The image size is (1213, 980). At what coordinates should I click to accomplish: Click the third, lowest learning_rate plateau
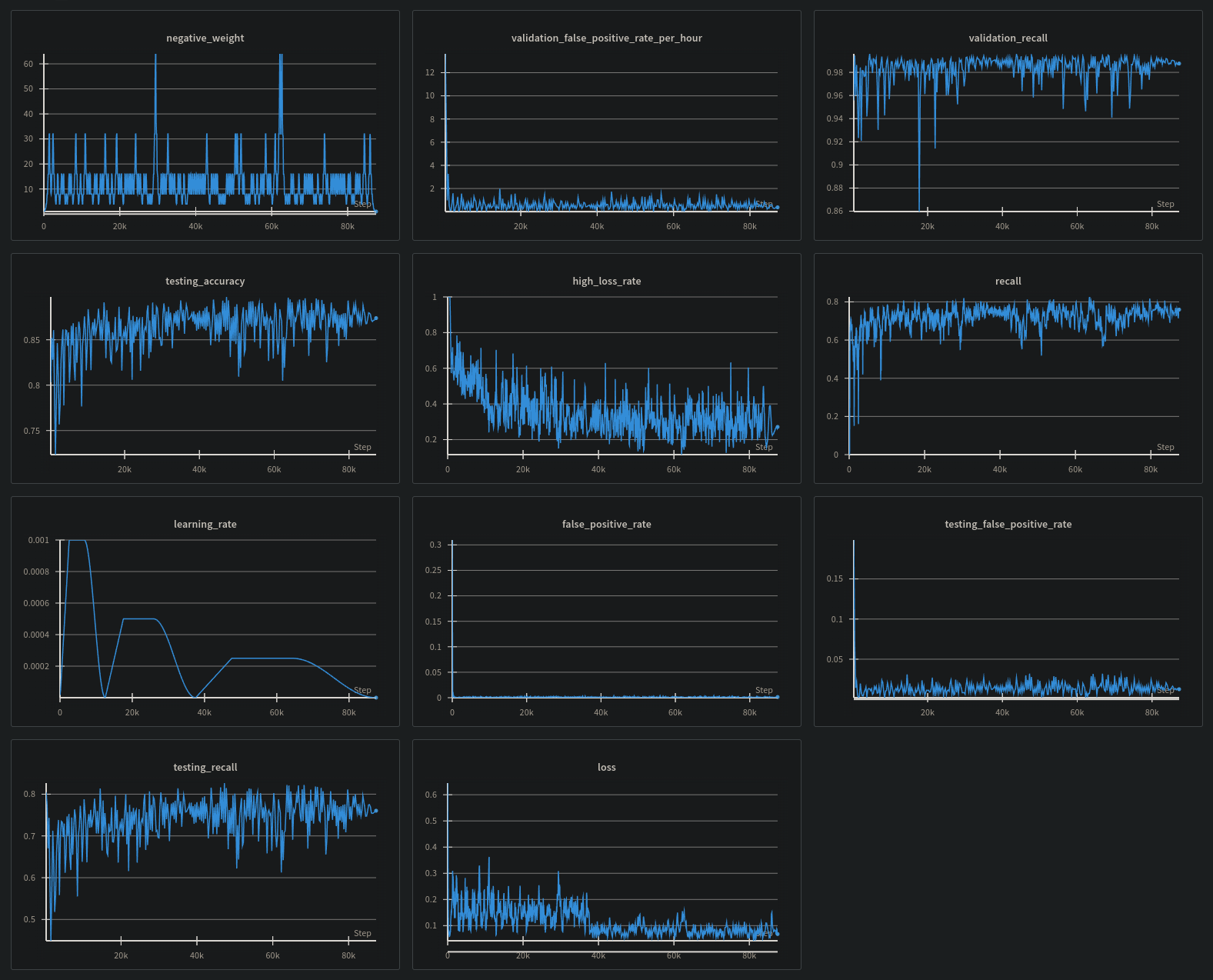click(x=262, y=658)
